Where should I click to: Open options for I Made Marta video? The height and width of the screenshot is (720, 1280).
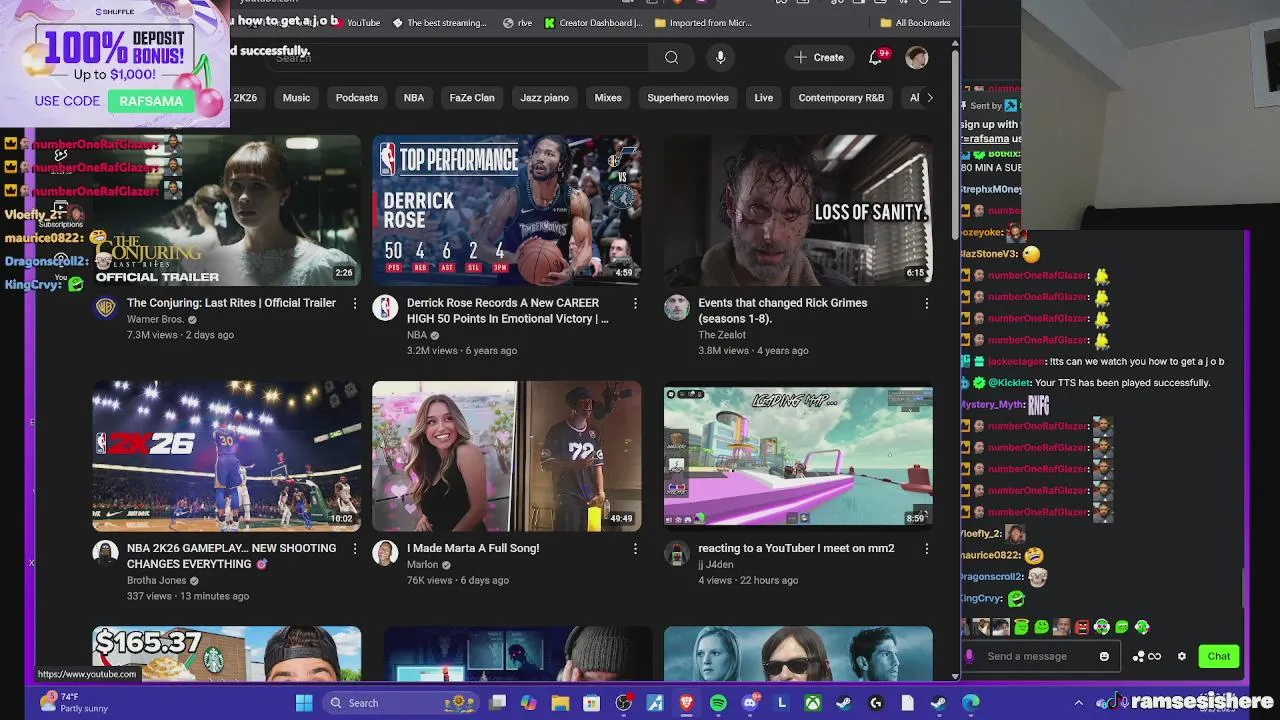[x=635, y=548]
